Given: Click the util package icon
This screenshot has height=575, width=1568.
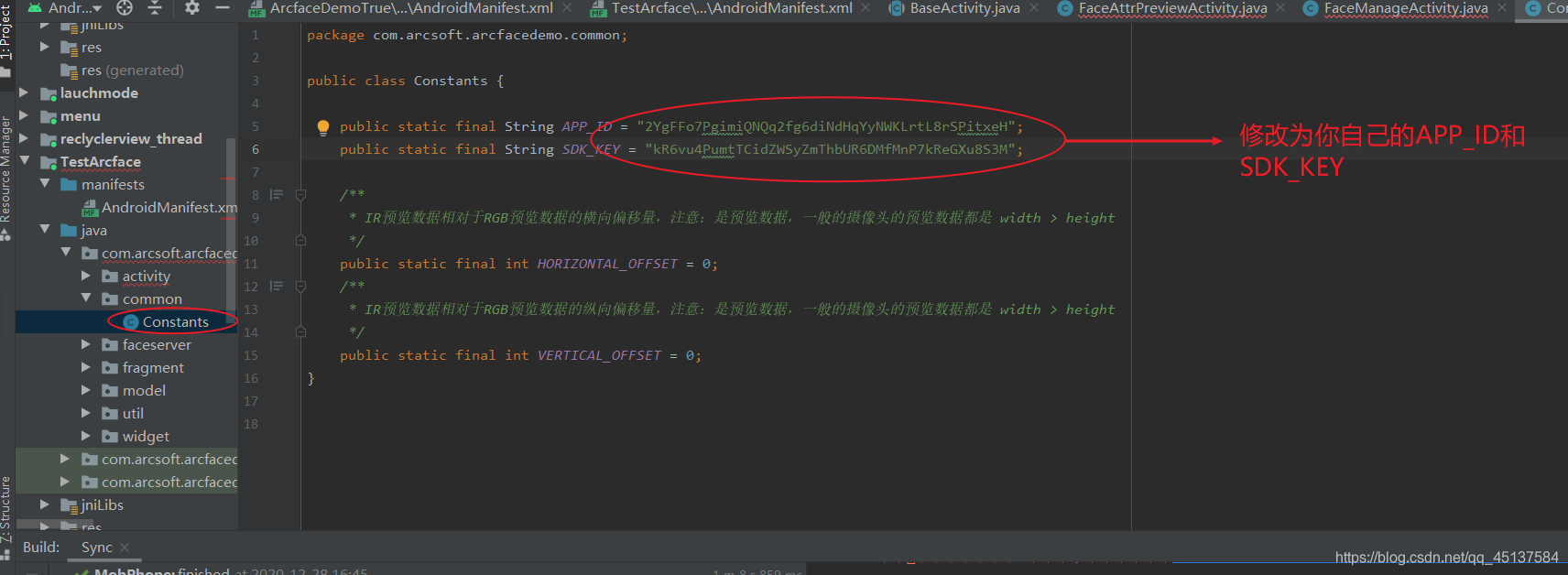Looking at the screenshot, I should pyautogui.click(x=110, y=414).
